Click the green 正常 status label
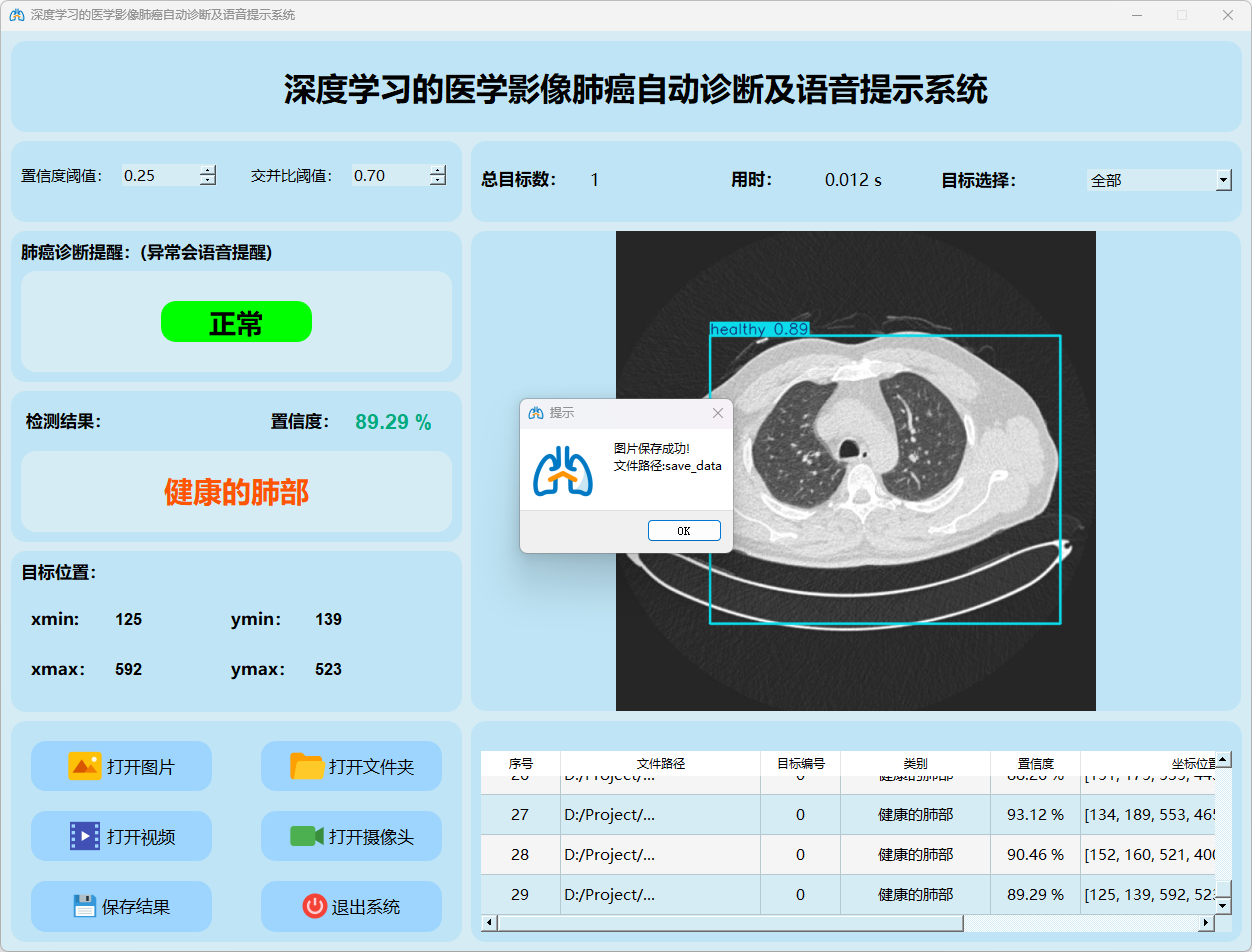 click(x=236, y=322)
